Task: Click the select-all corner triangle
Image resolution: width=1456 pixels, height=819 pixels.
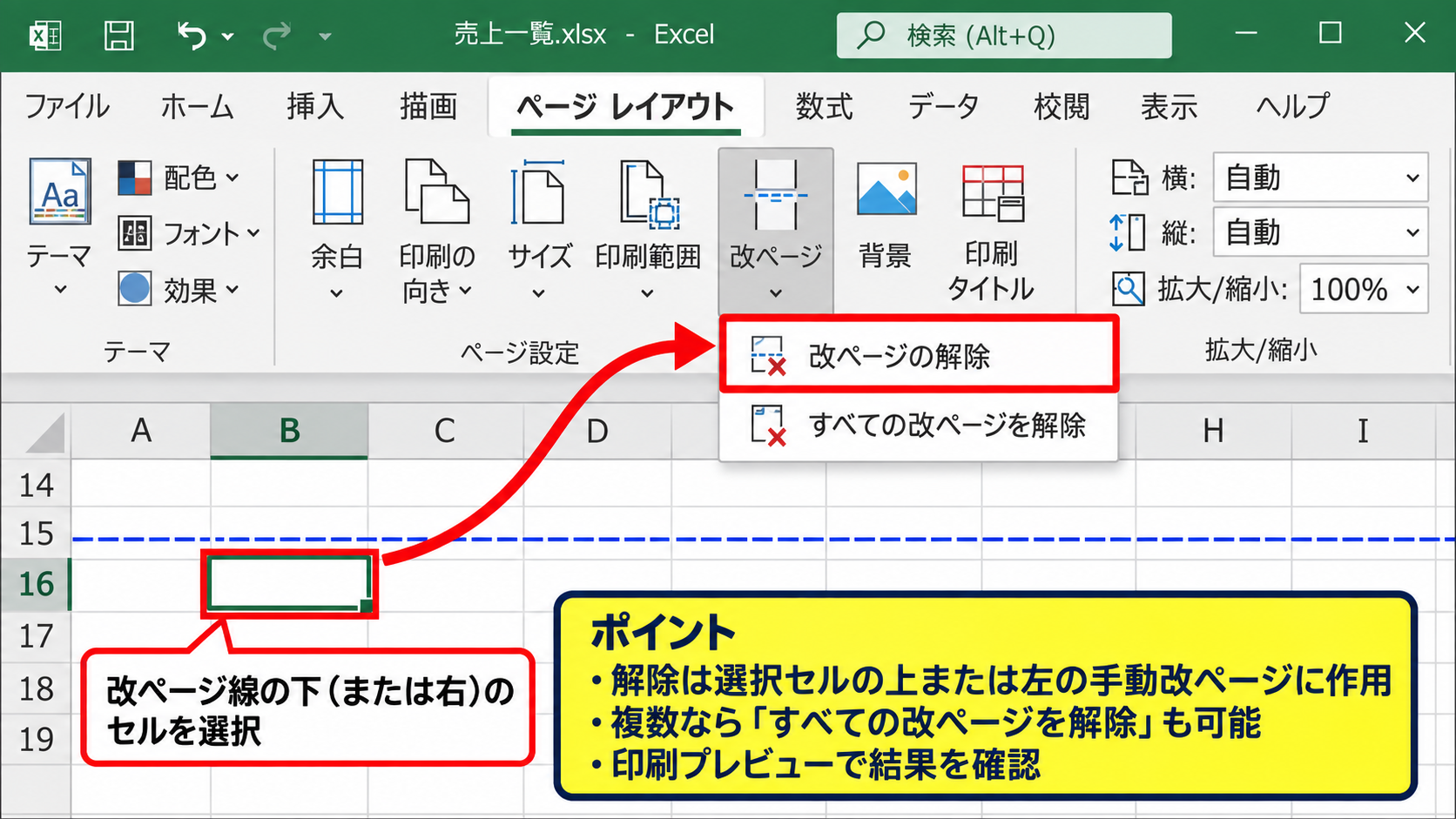Action: click(45, 433)
